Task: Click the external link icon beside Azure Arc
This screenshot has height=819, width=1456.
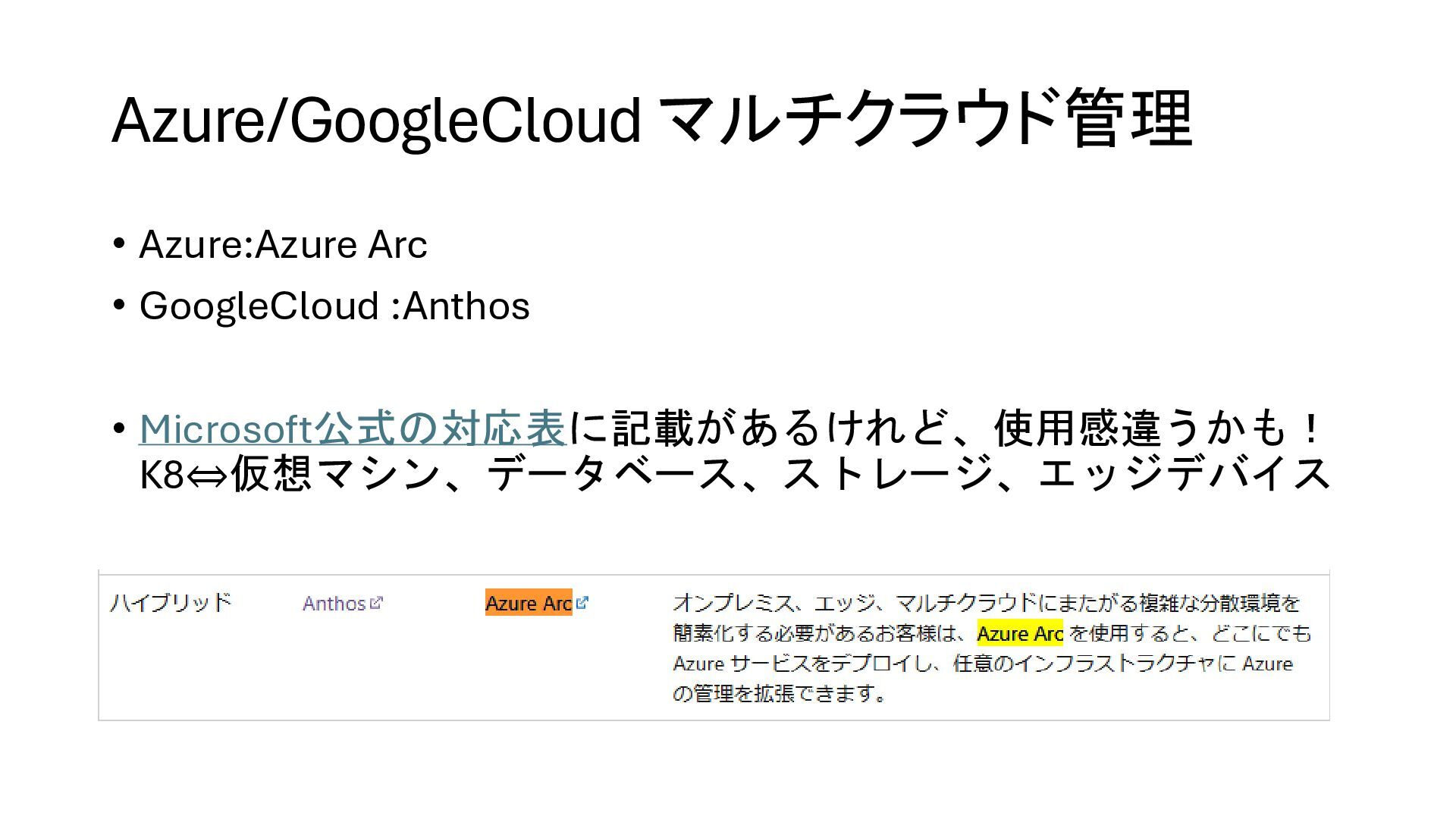Action: click(x=582, y=603)
